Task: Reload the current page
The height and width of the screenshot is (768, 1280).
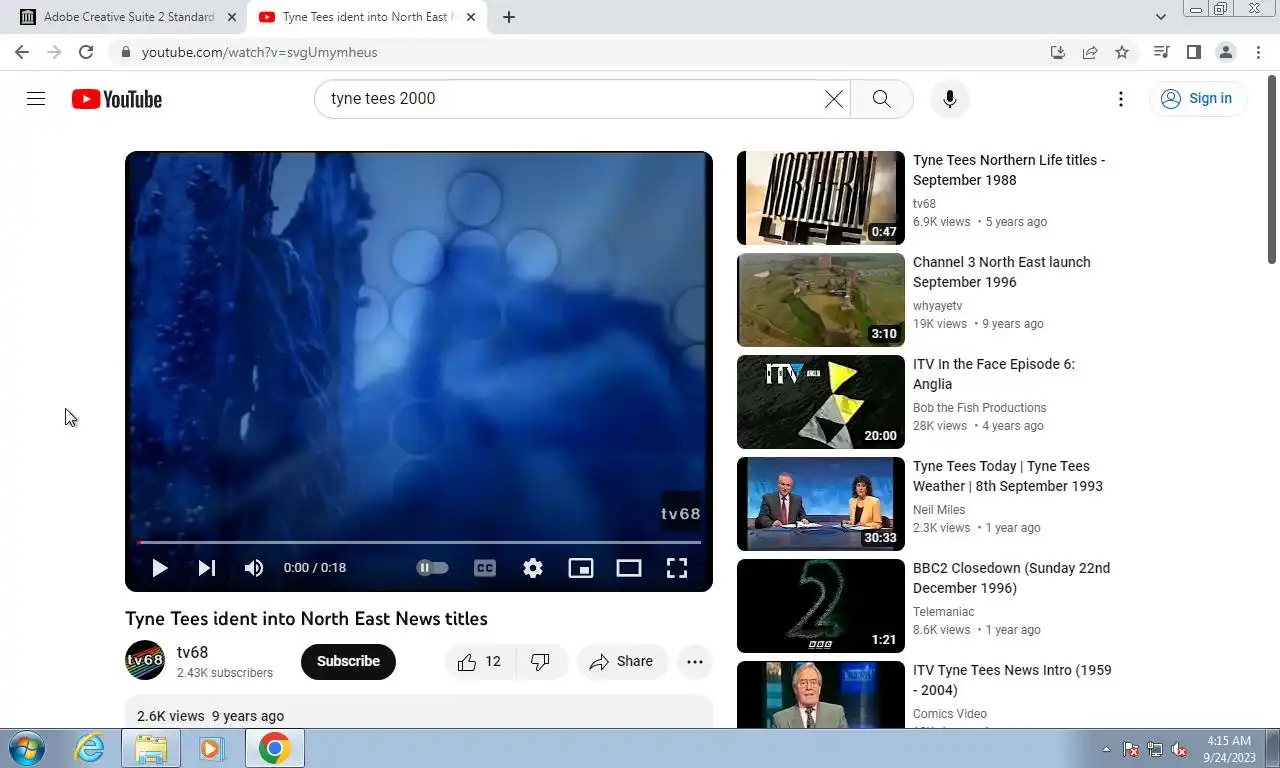Action: 86,52
